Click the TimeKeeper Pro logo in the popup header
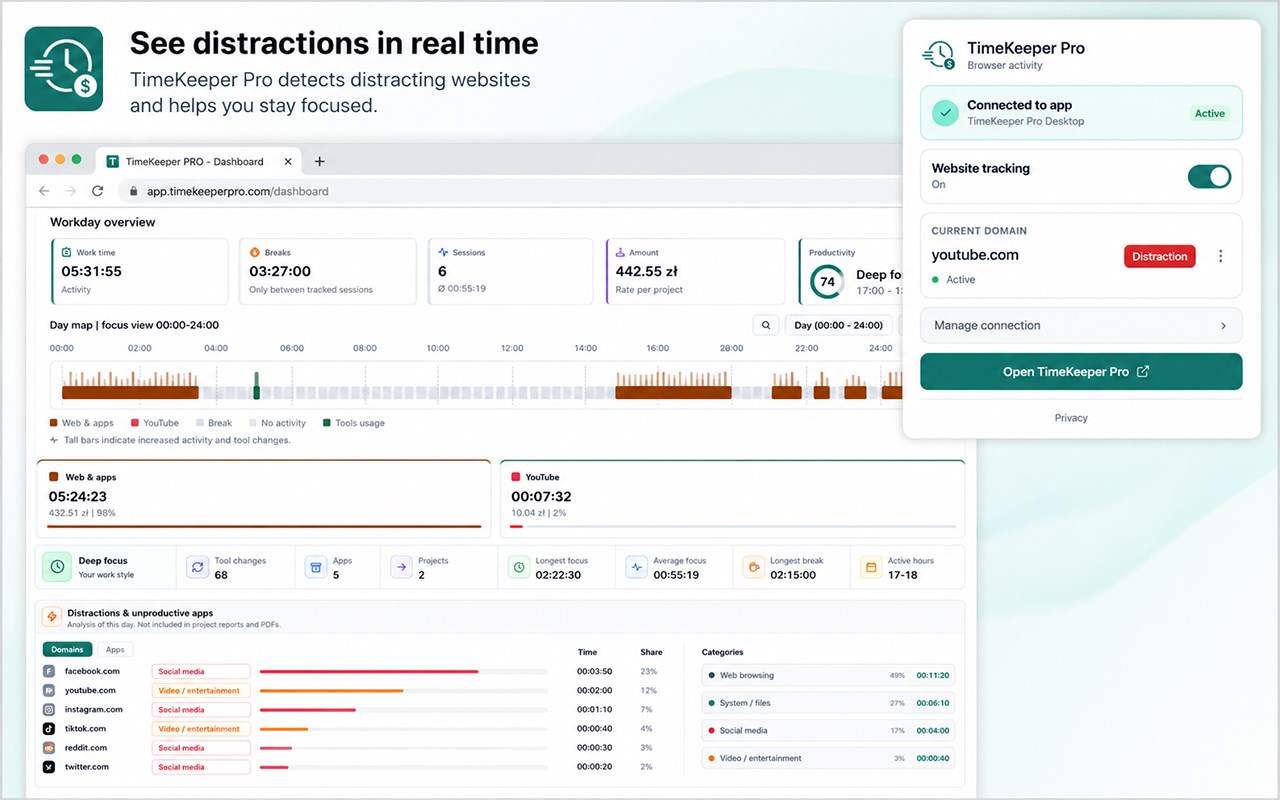 pos(938,55)
